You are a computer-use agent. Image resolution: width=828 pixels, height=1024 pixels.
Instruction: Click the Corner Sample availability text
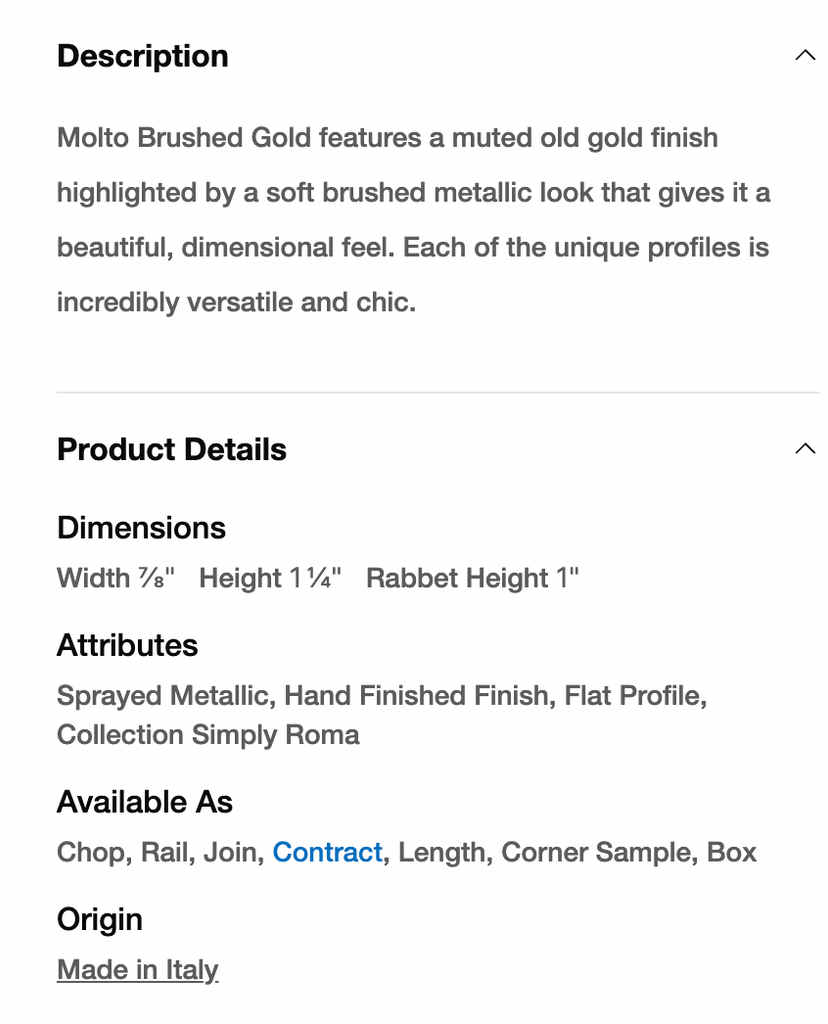pyautogui.click(x=596, y=852)
